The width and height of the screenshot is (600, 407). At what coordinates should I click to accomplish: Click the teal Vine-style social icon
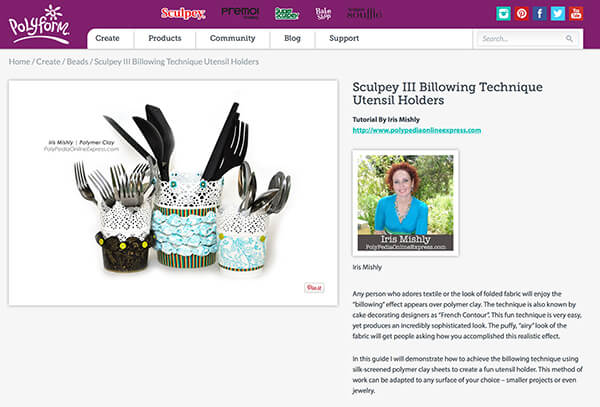[x=503, y=14]
